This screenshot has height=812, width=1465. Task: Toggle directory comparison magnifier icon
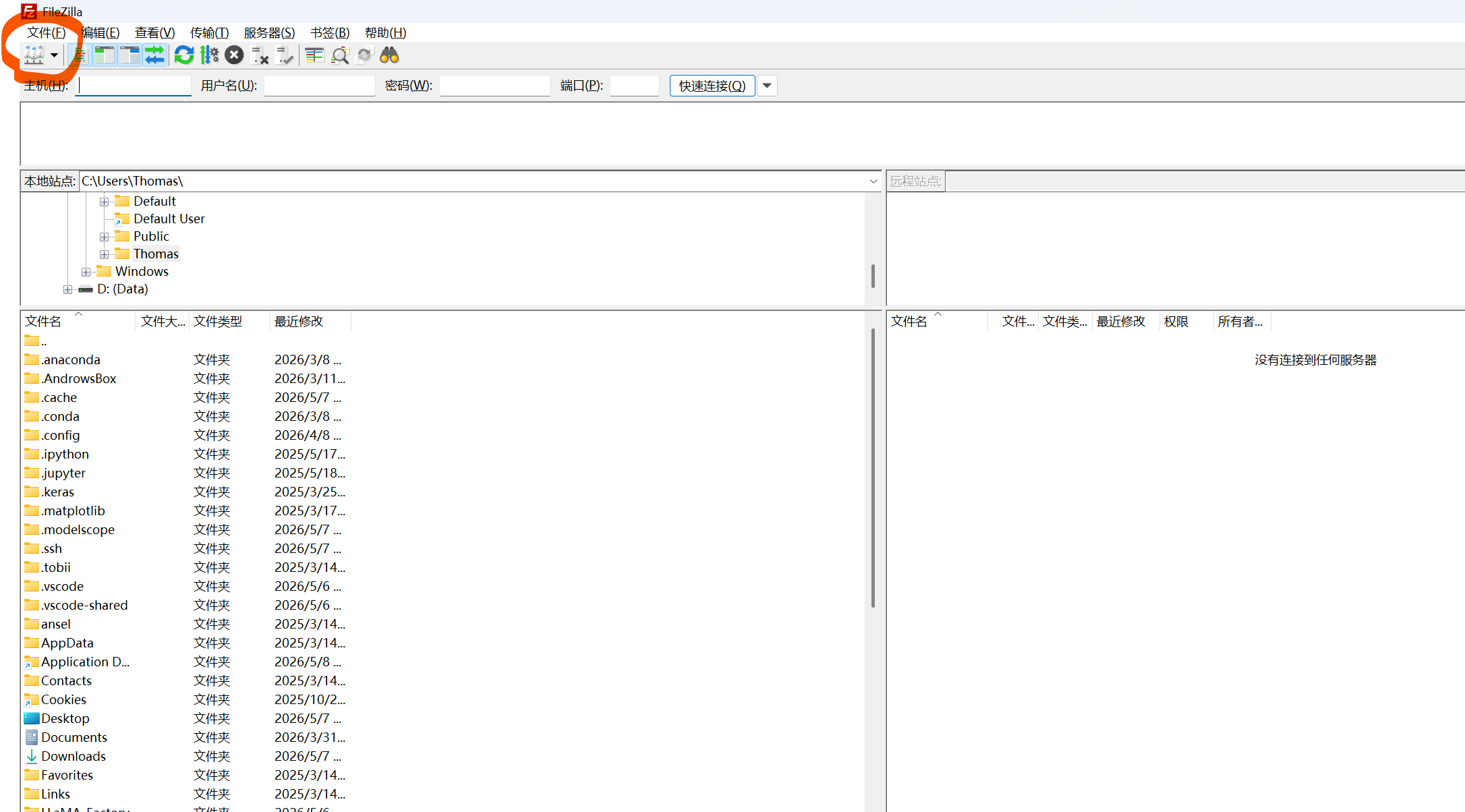340,55
